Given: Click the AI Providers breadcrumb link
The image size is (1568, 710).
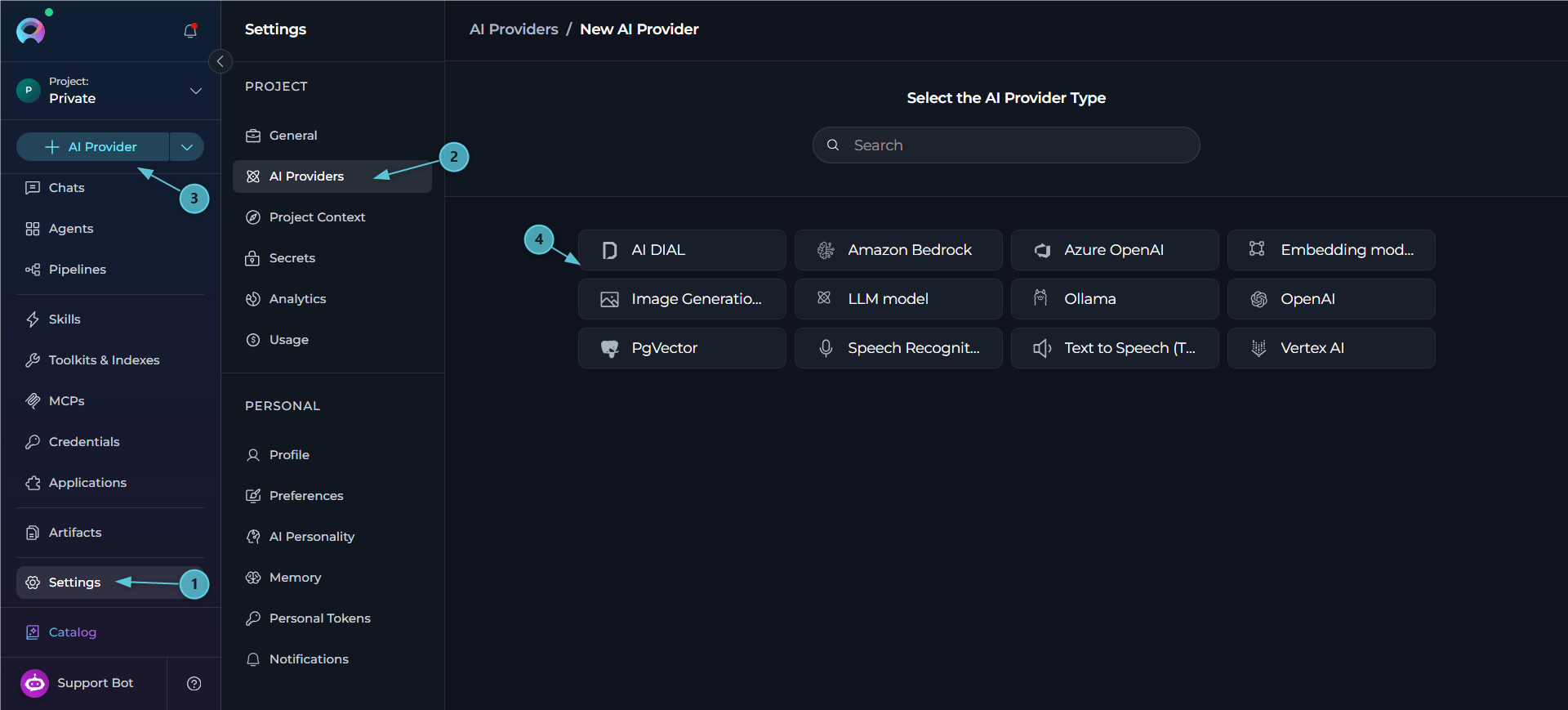Looking at the screenshot, I should [514, 29].
